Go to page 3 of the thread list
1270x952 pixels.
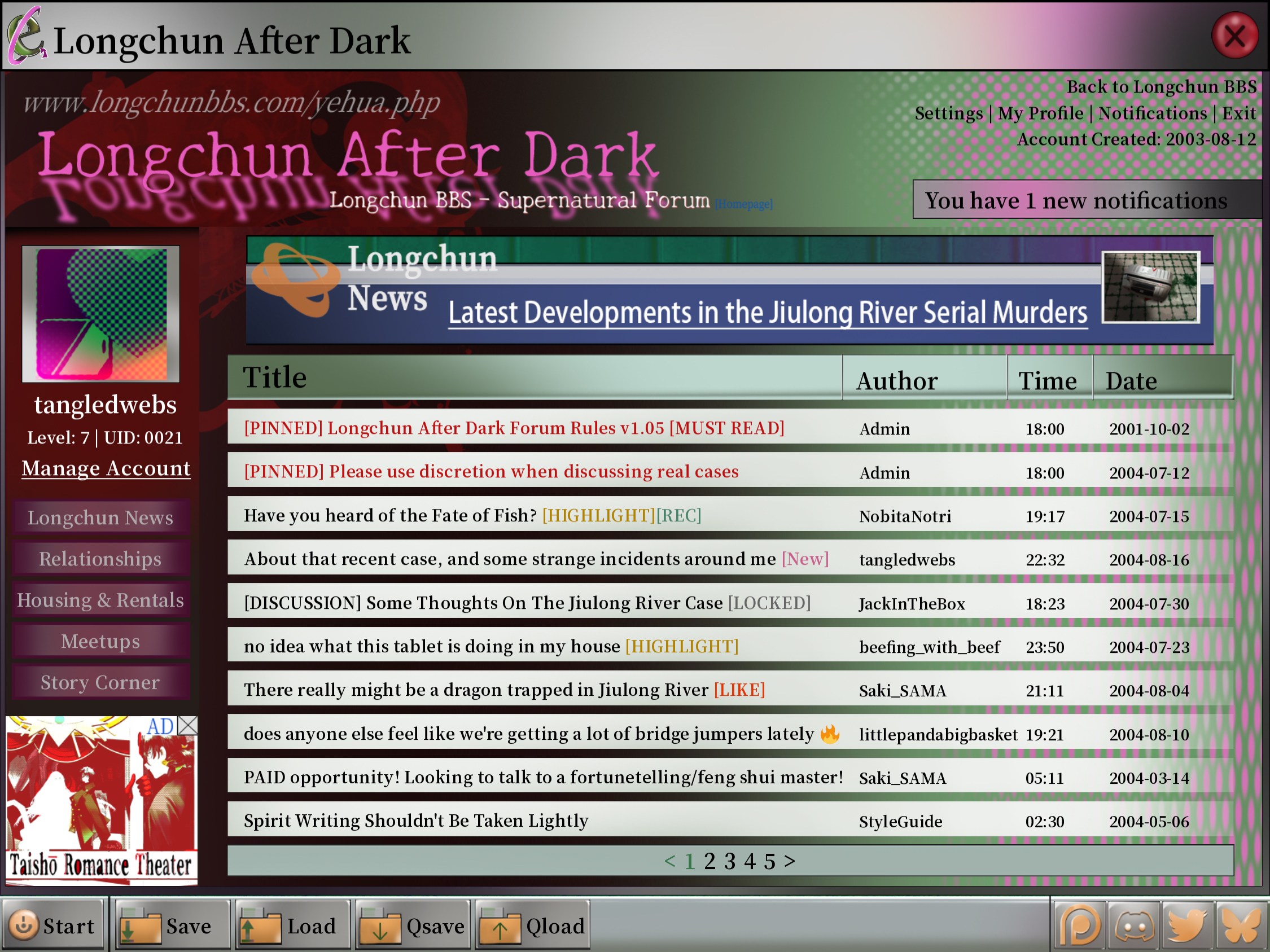click(x=729, y=861)
